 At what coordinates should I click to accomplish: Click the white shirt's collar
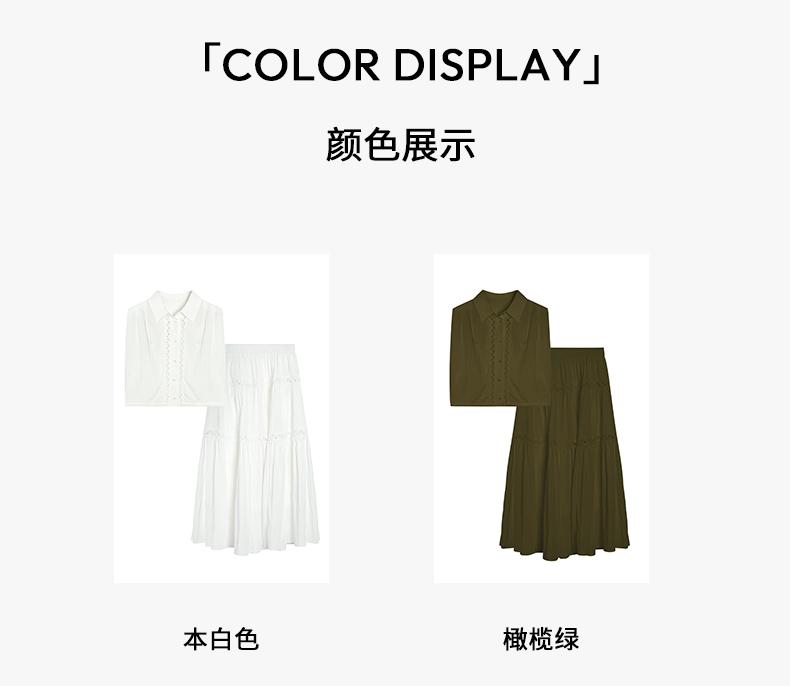pyautogui.click(x=175, y=305)
